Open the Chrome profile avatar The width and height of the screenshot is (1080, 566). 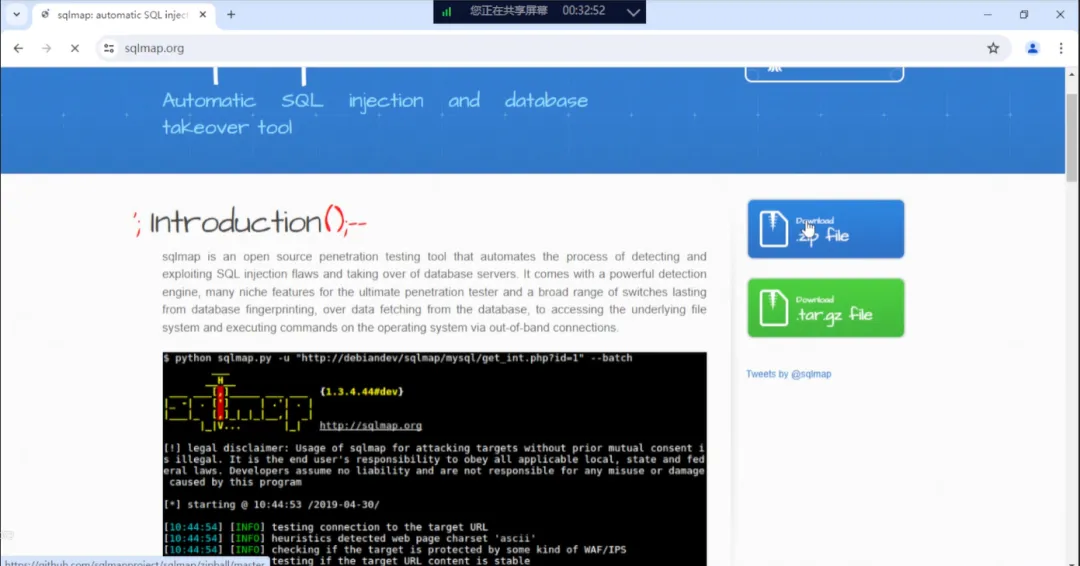1032,48
